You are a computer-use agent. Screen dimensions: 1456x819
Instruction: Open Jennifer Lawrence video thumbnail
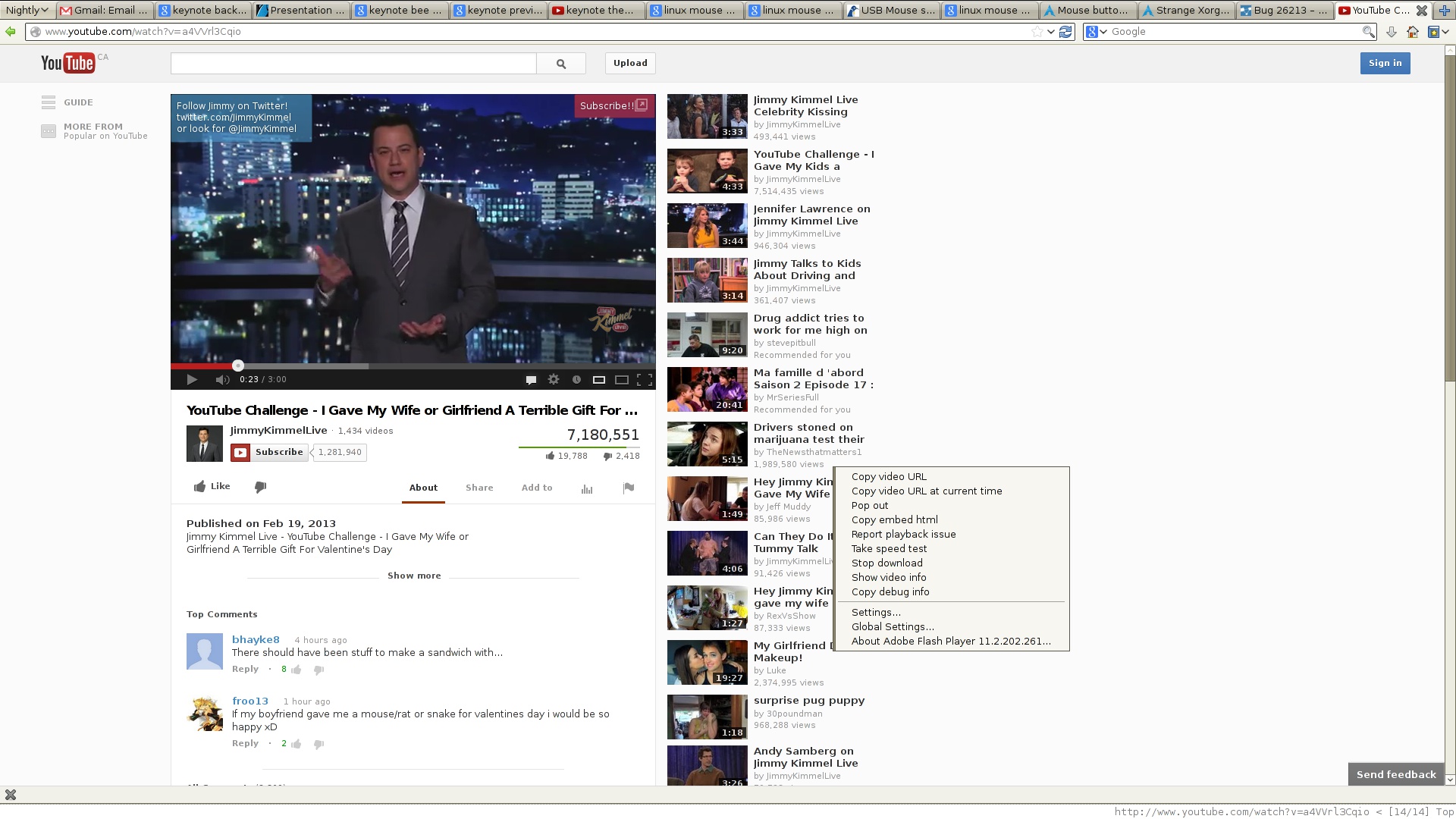click(707, 226)
